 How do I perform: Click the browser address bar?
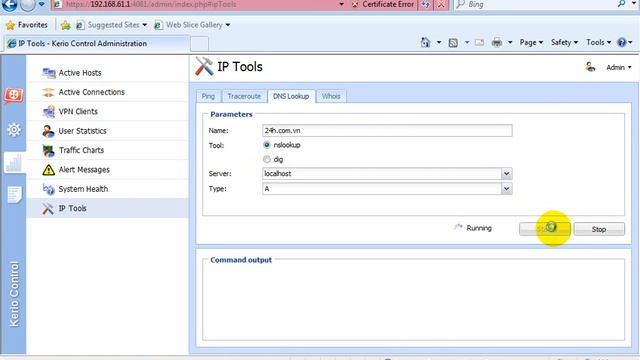click(196, 4)
